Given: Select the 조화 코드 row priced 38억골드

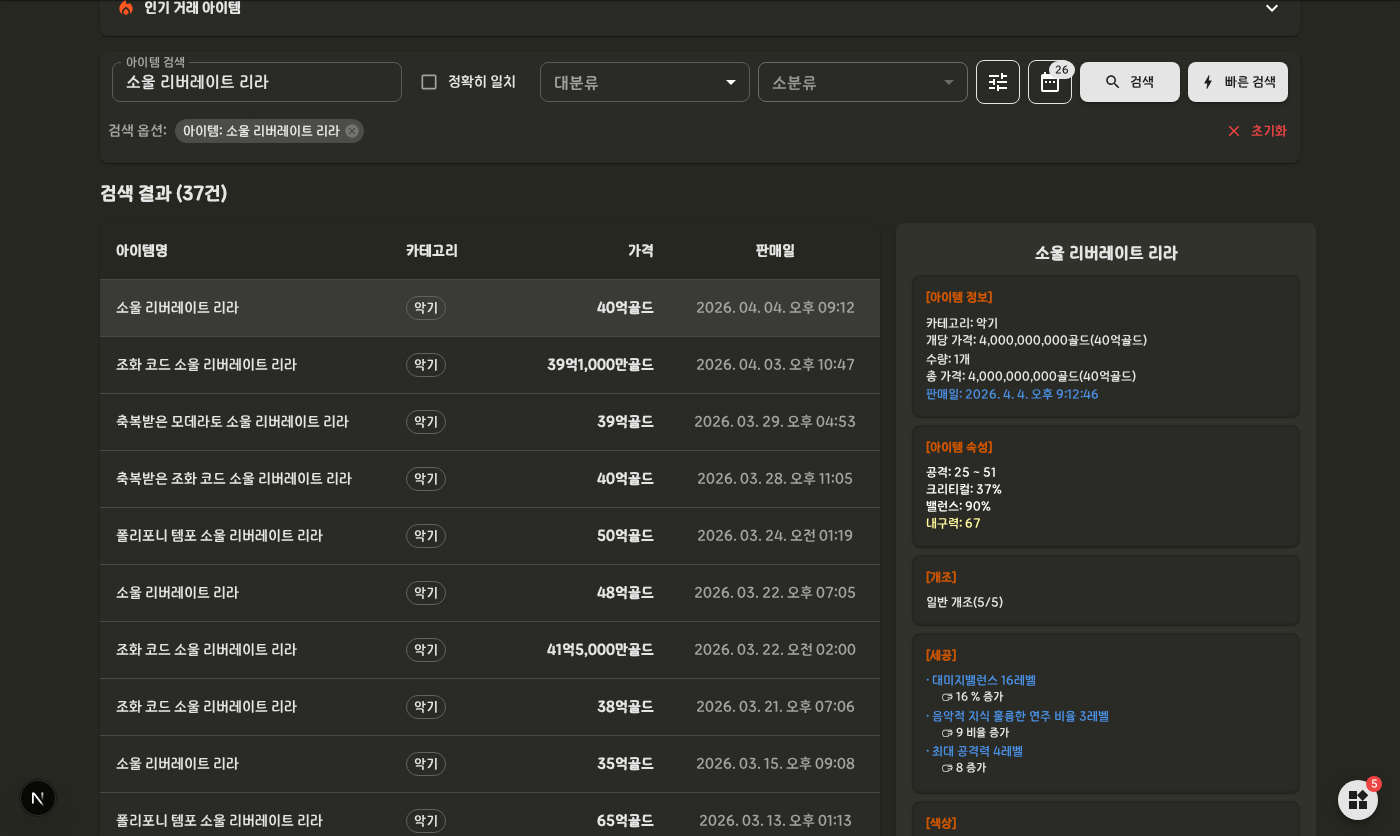Looking at the screenshot, I should click(x=490, y=707).
